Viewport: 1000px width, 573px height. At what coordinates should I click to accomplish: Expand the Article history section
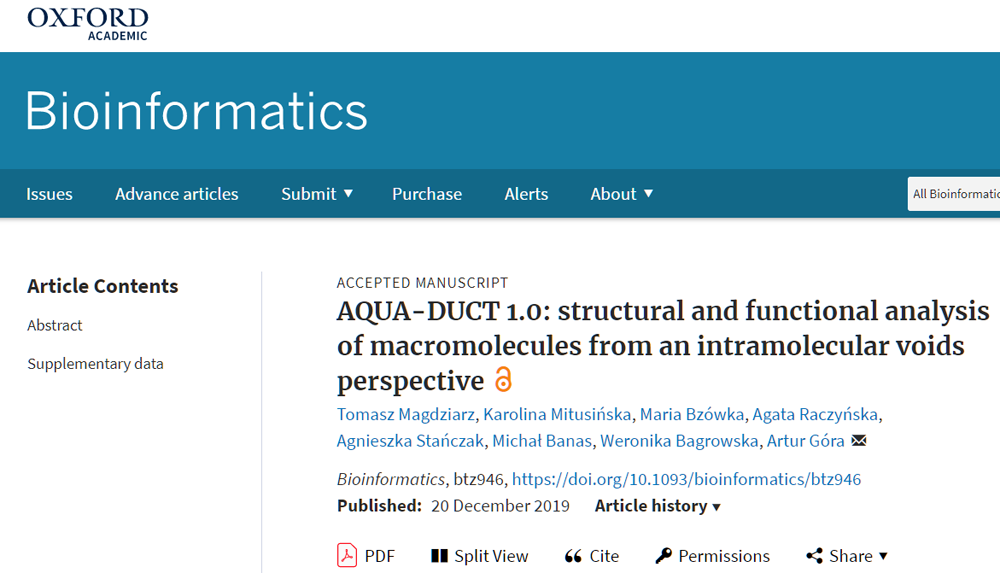tap(658, 506)
